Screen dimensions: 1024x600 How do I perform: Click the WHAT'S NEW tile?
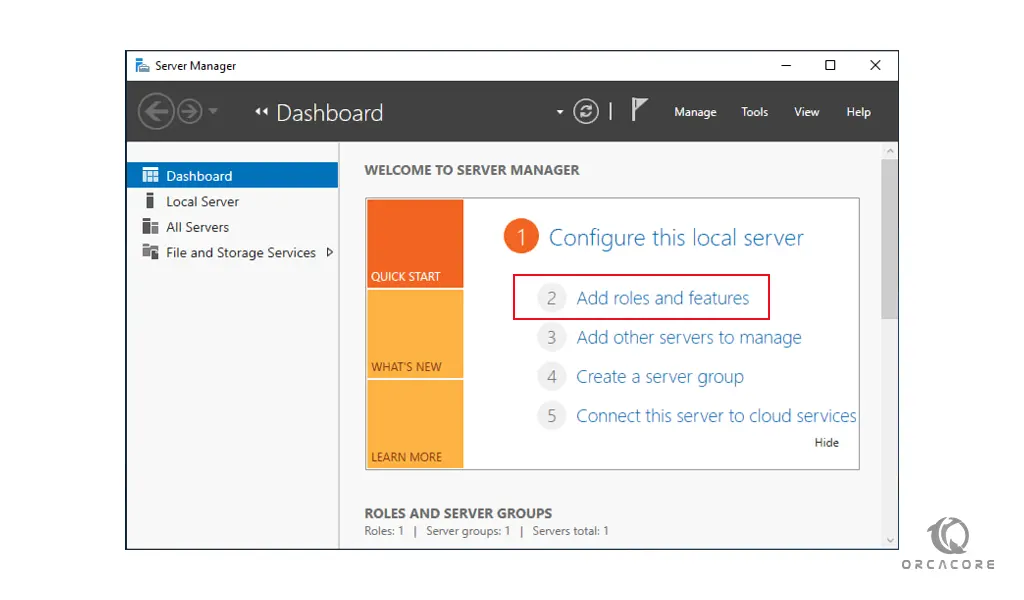point(415,334)
